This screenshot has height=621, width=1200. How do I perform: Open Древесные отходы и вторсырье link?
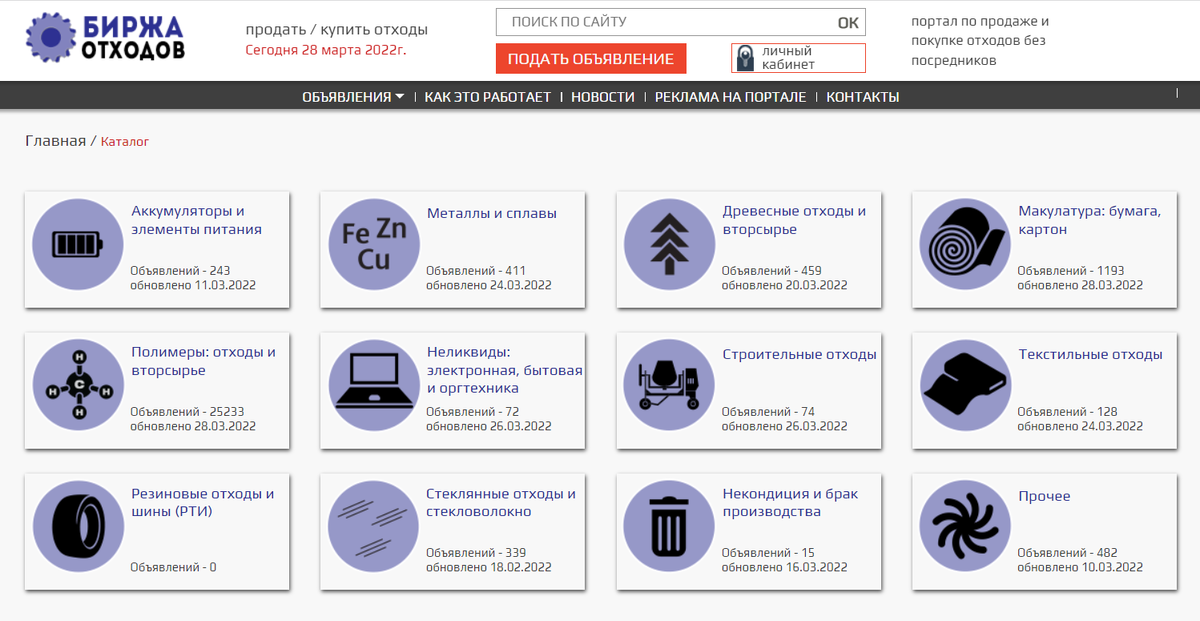[x=794, y=220]
